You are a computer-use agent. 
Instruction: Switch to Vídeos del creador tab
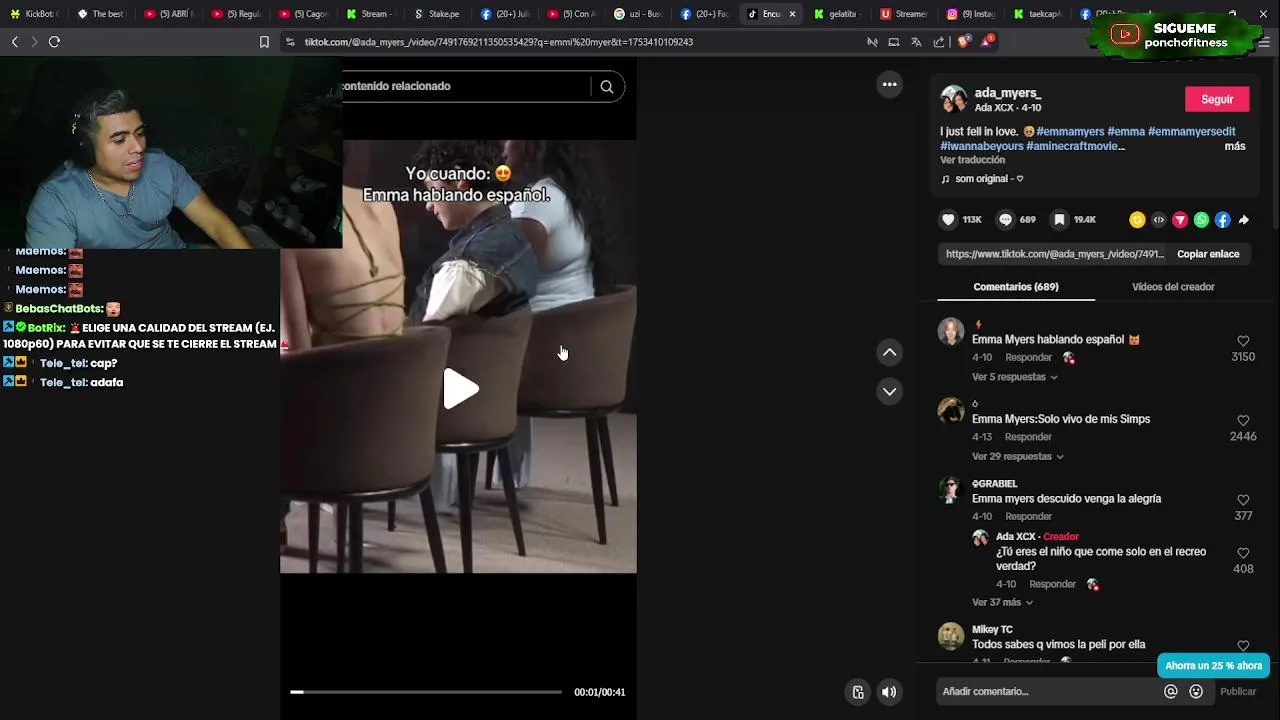[x=1173, y=287]
